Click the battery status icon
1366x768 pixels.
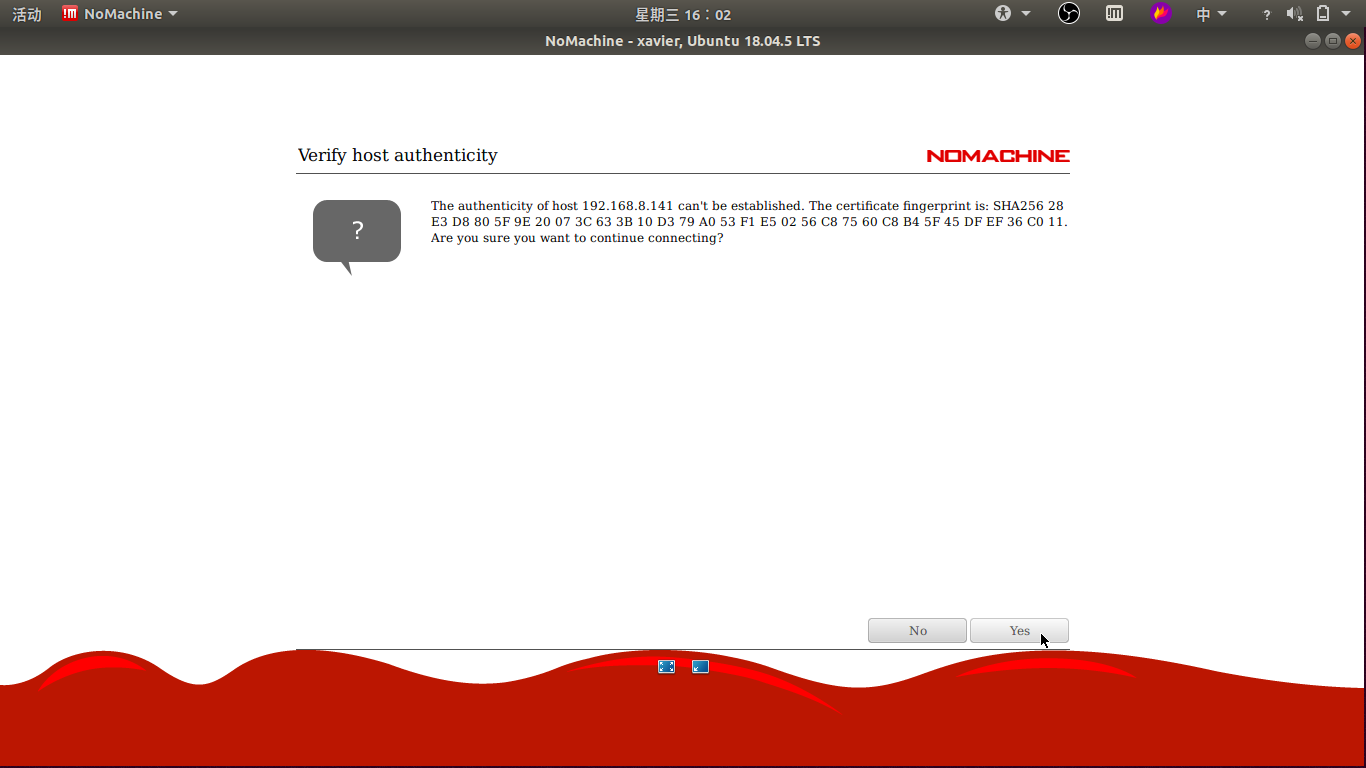1323,14
